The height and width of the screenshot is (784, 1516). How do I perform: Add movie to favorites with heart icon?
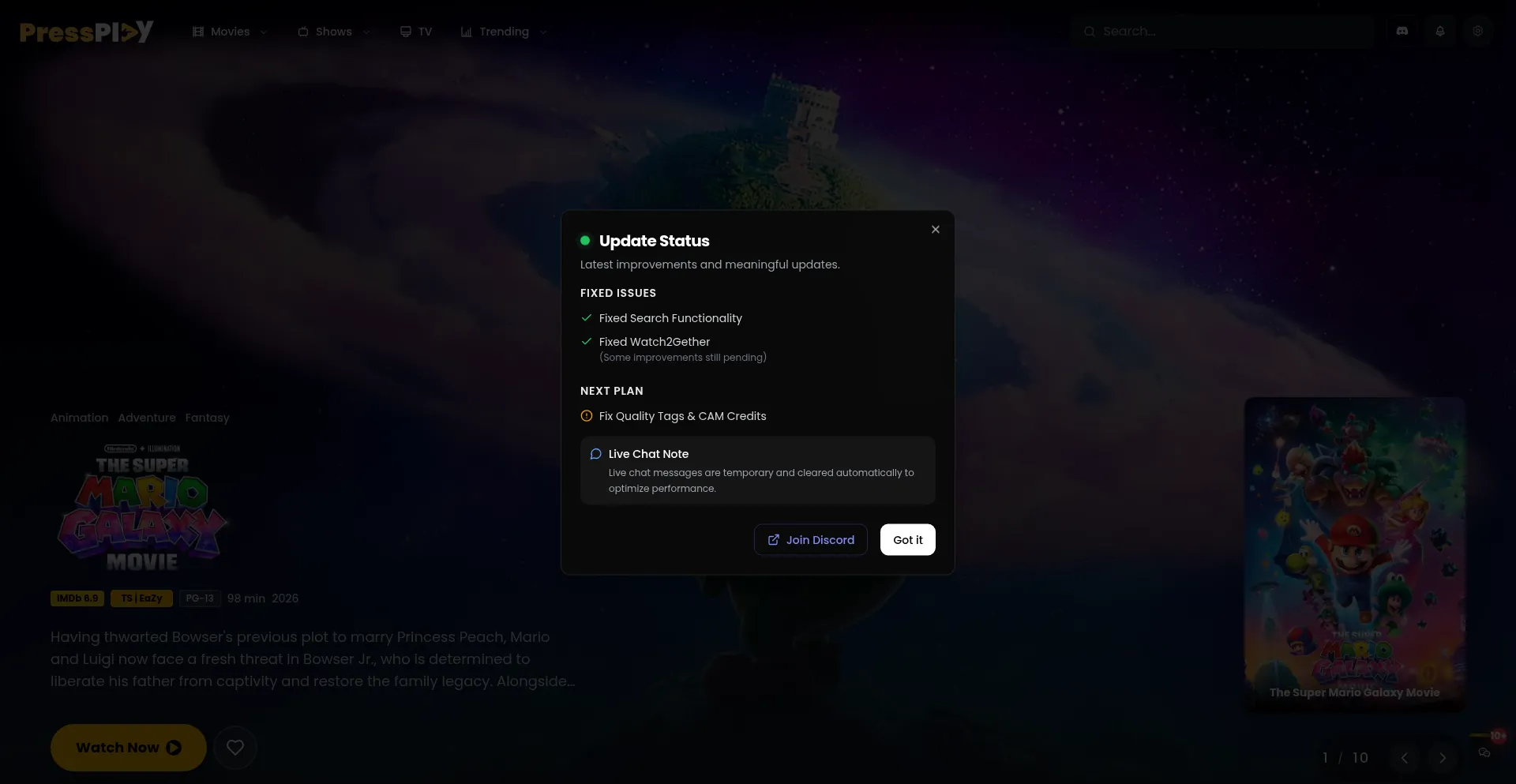pos(235,748)
